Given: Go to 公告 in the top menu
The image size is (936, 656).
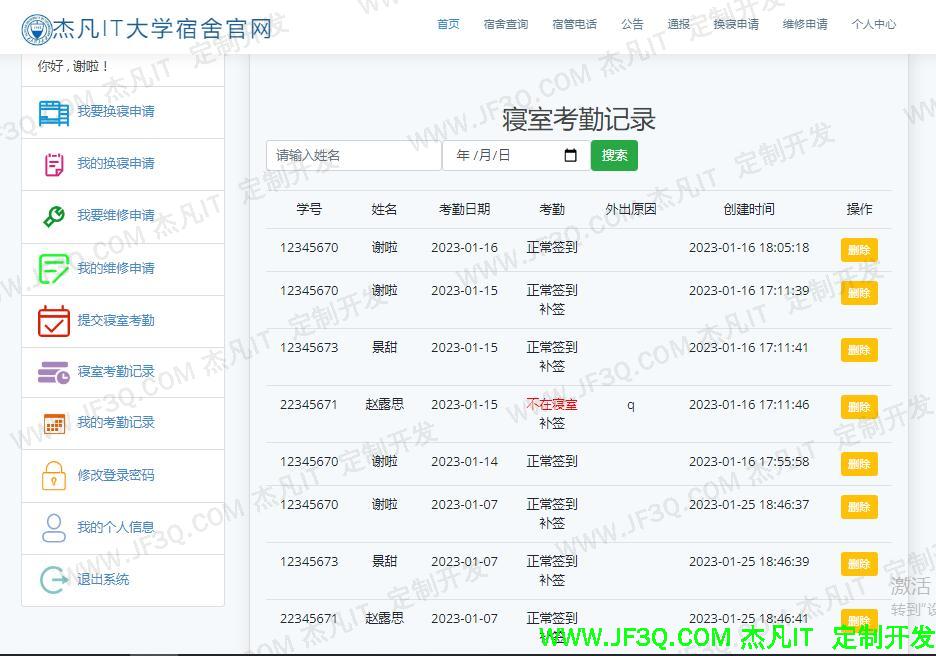Looking at the screenshot, I should pyautogui.click(x=632, y=24).
